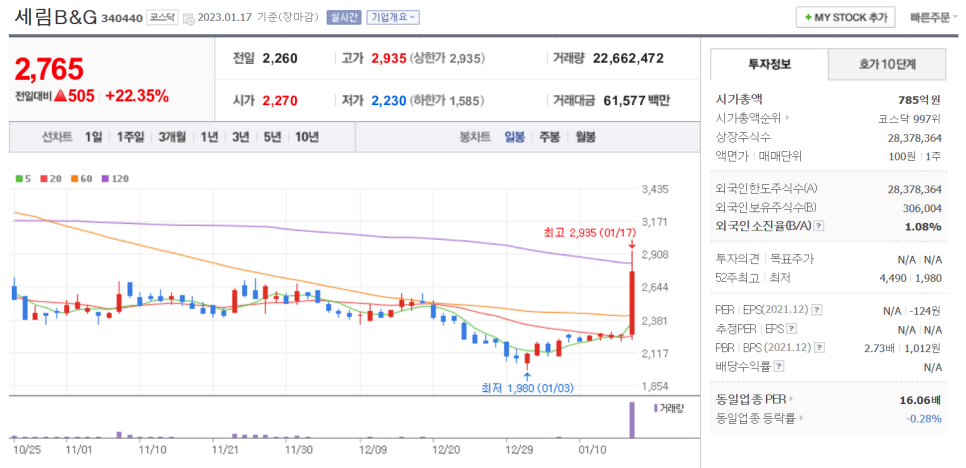Click the -0.28% industry change value

(924, 419)
